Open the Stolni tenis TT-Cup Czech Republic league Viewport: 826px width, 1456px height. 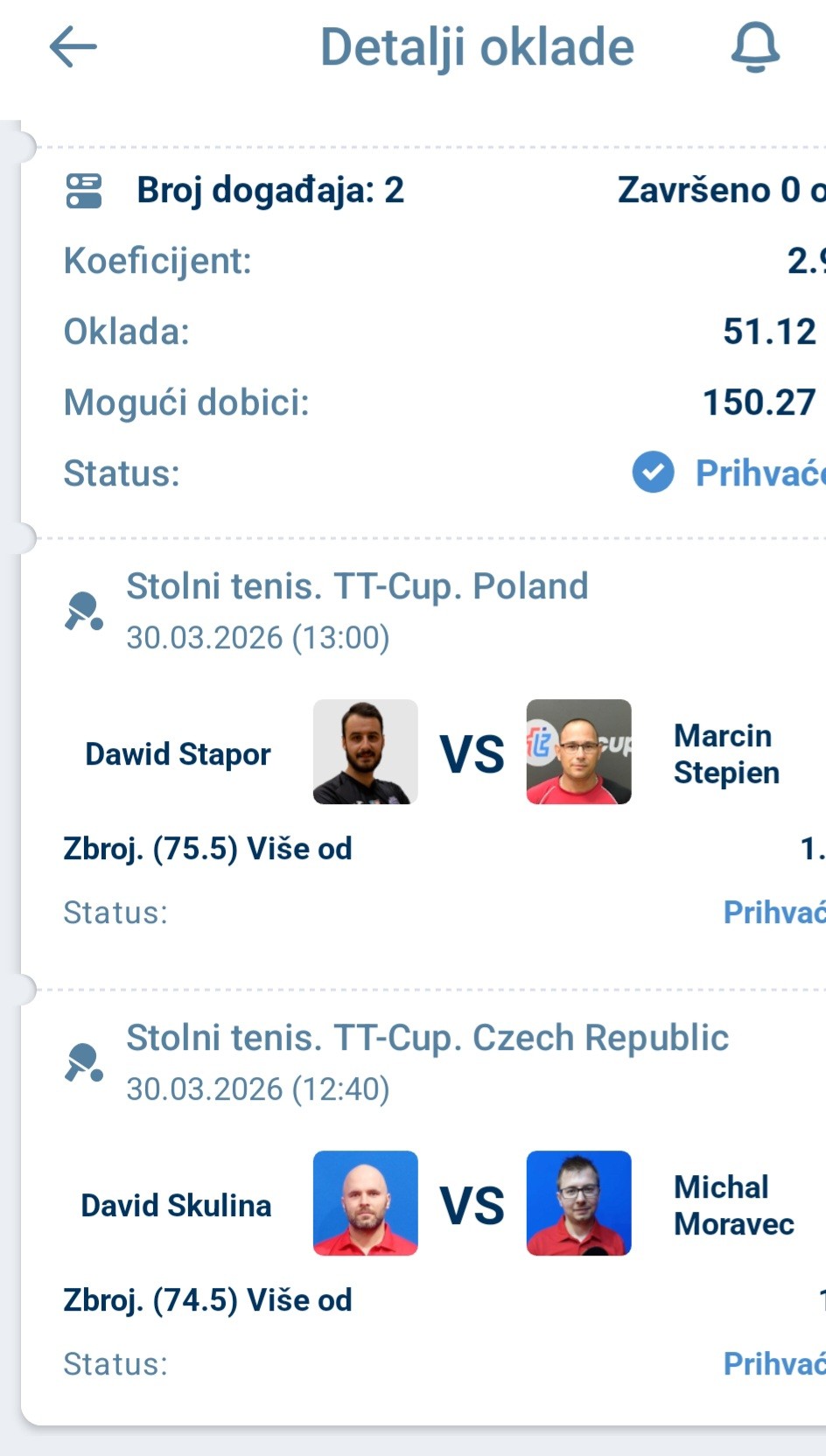pyautogui.click(x=427, y=1038)
